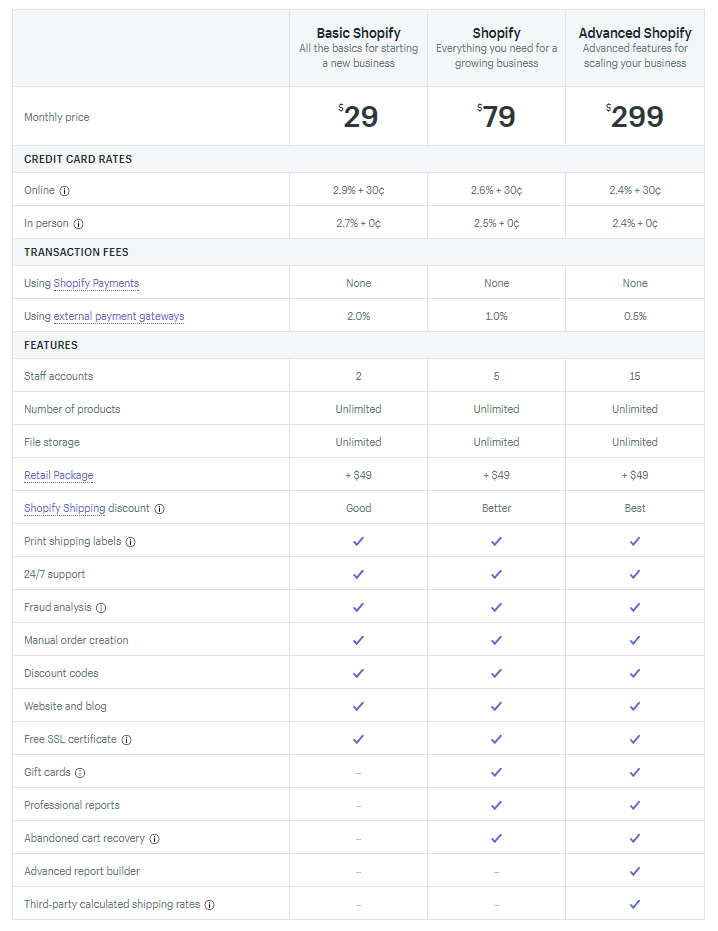The height and width of the screenshot is (931, 718).
Task: Click info icon next to Print shipping labels
Action: tap(131, 542)
